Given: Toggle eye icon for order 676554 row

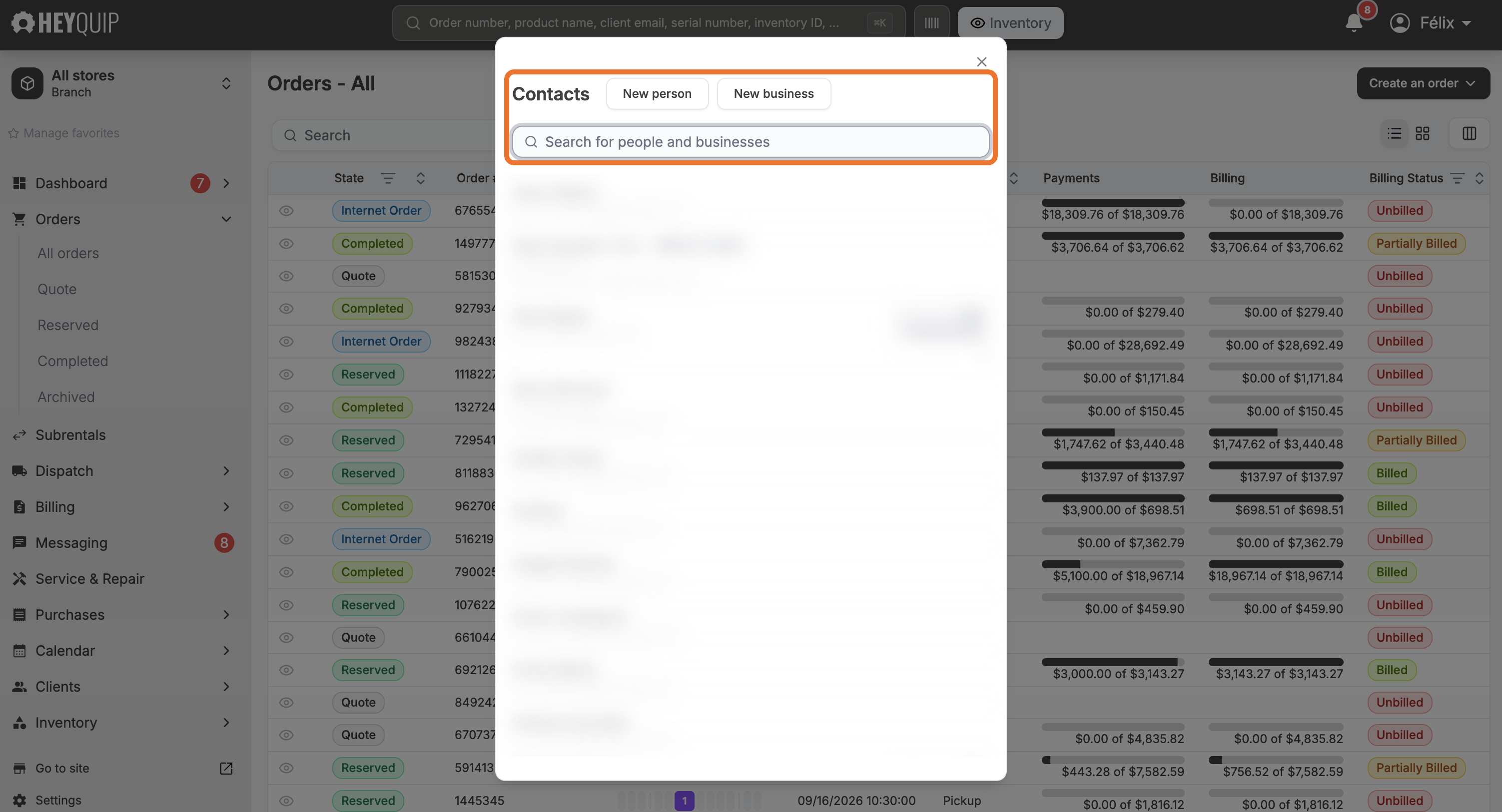Looking at the screenshot, I should tap(286, 211).
